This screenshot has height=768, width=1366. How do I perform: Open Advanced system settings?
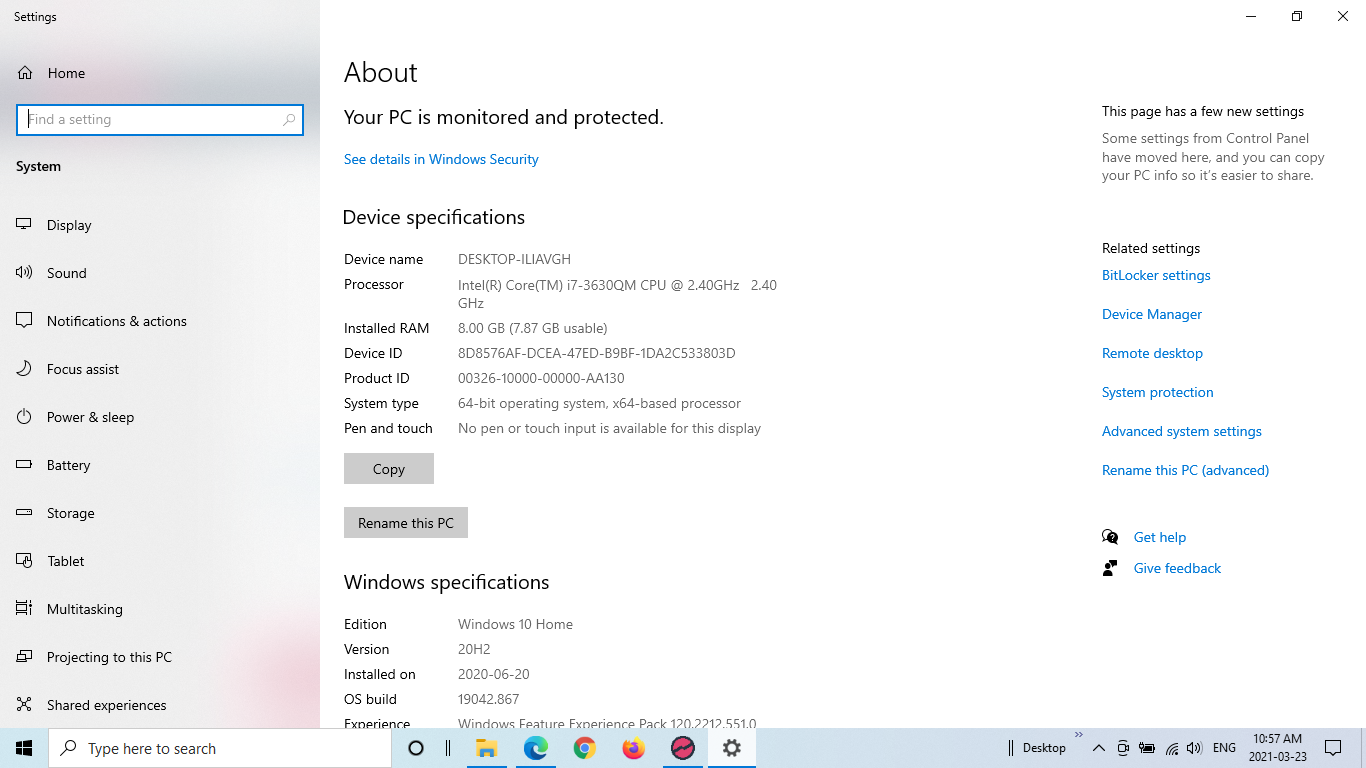[x=1182, y=431]
